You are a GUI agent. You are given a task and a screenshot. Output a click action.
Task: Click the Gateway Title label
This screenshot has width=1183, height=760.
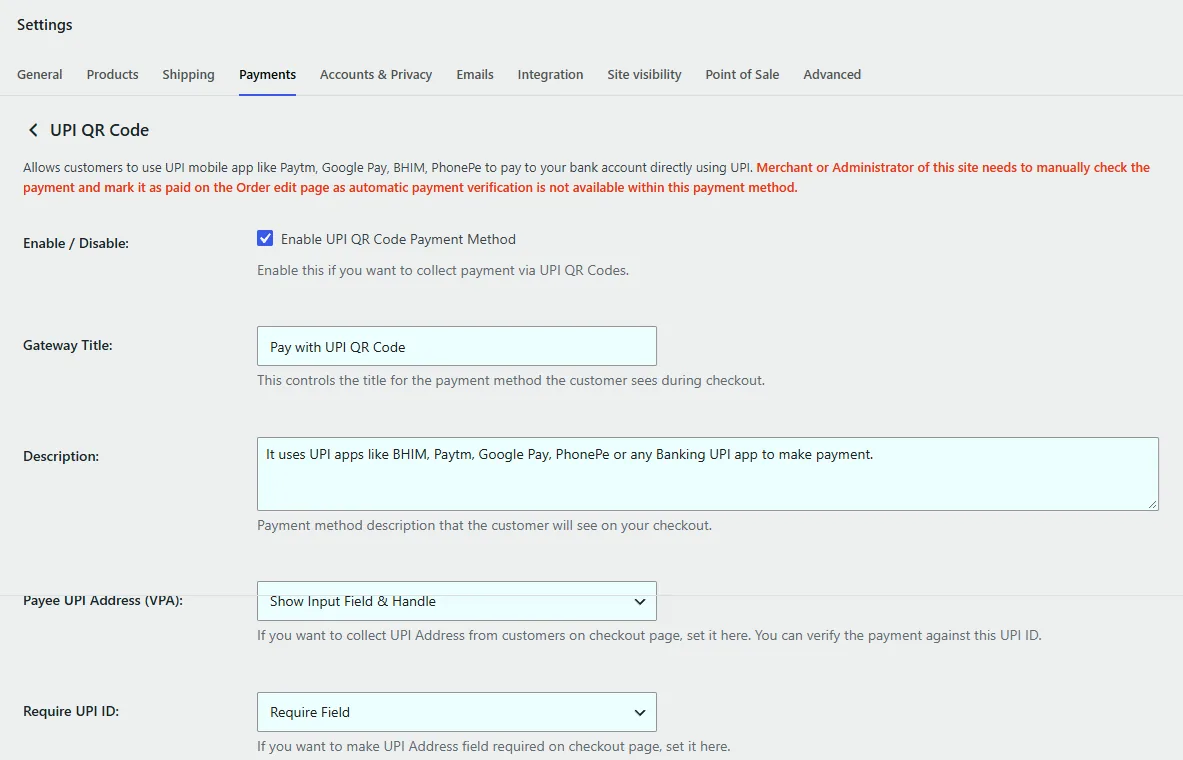click(x=67, y=345)
